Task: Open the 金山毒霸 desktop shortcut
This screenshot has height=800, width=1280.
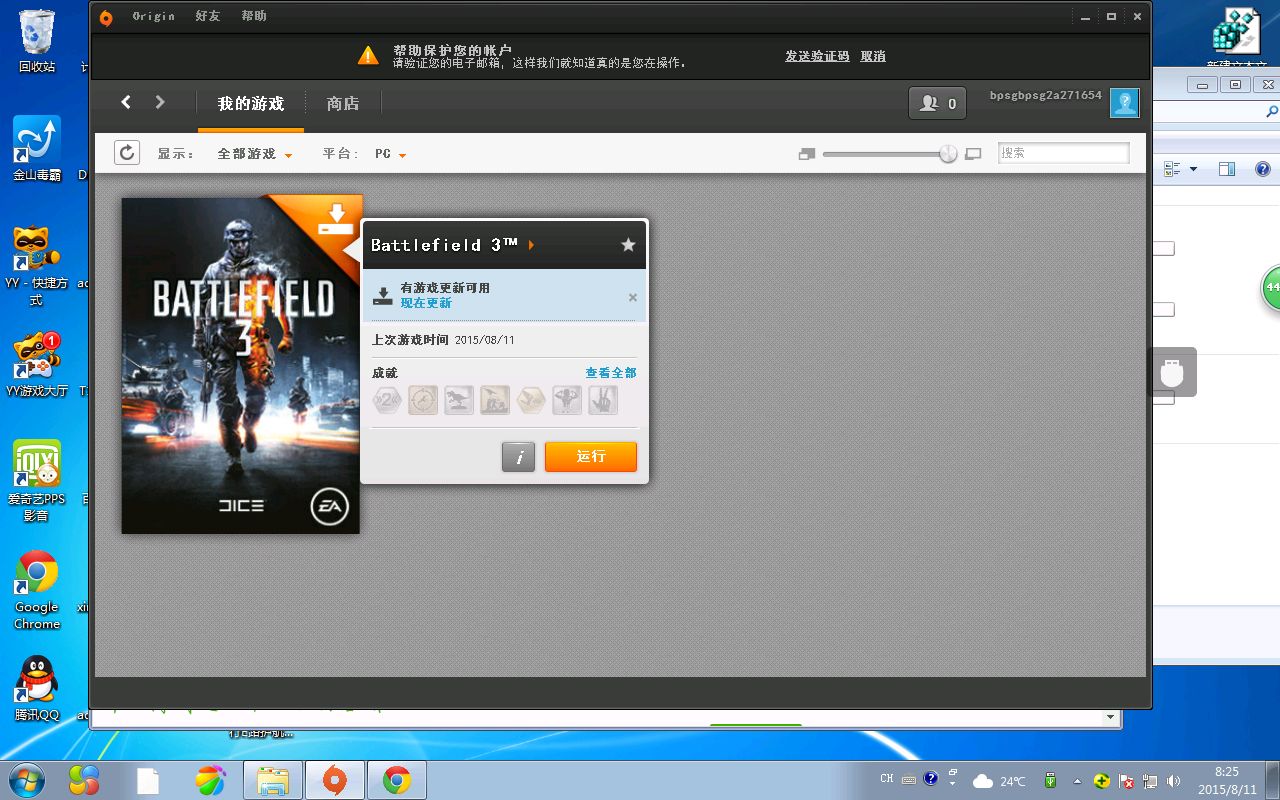Action: click(37, 150)
